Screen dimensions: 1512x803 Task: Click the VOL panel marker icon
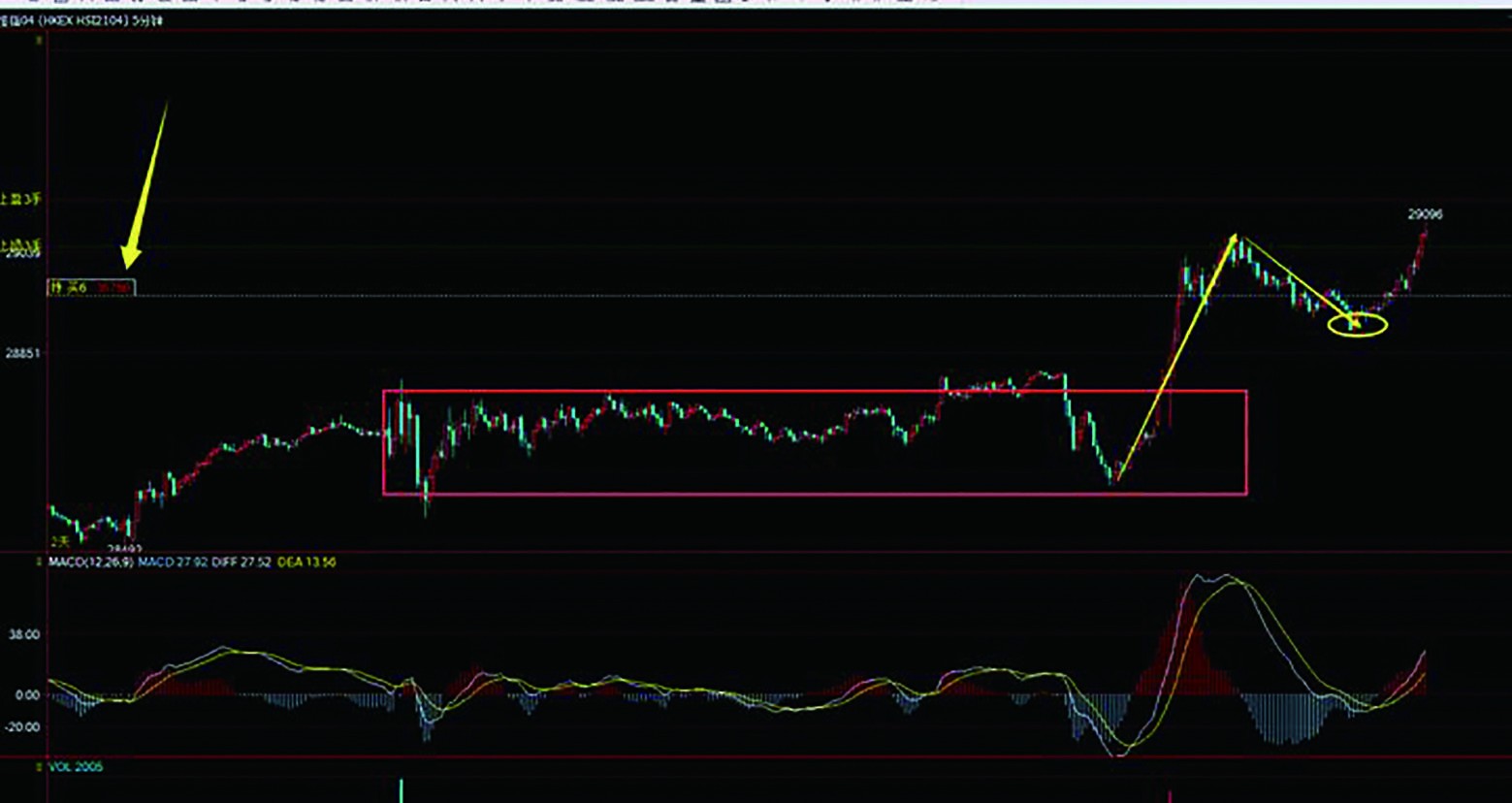click(x=39, y=767)
